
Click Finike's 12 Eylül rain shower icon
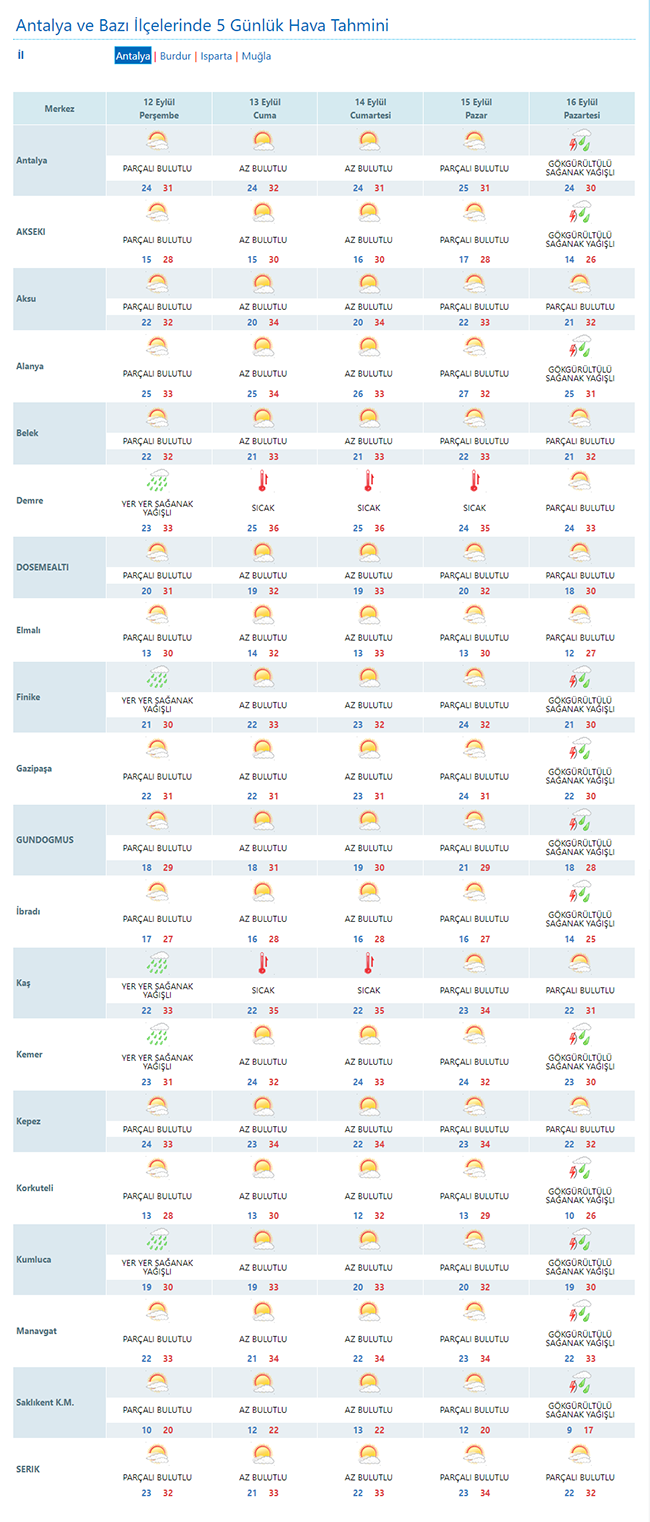157,677
